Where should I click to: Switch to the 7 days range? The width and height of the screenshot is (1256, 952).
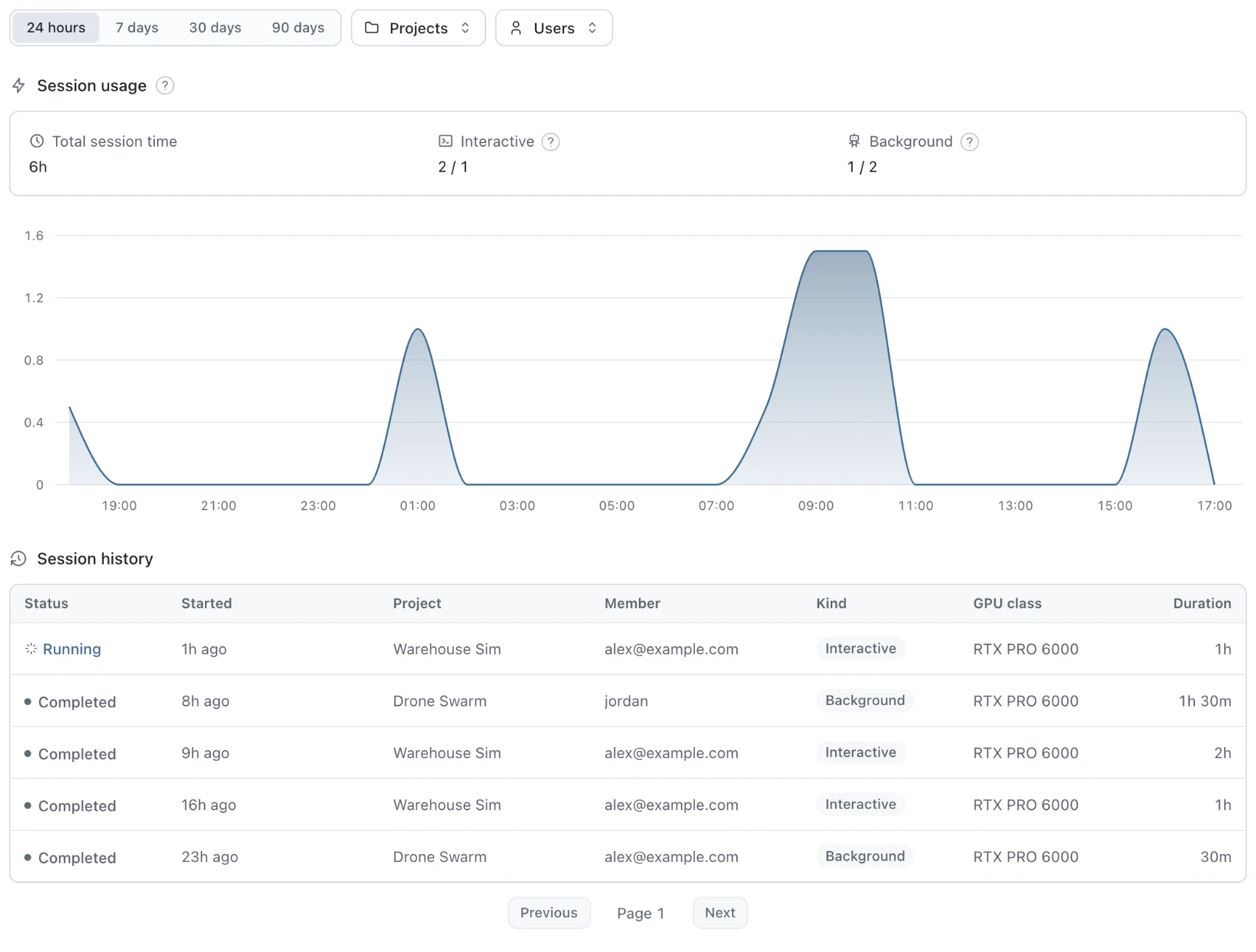pos(137,28)
